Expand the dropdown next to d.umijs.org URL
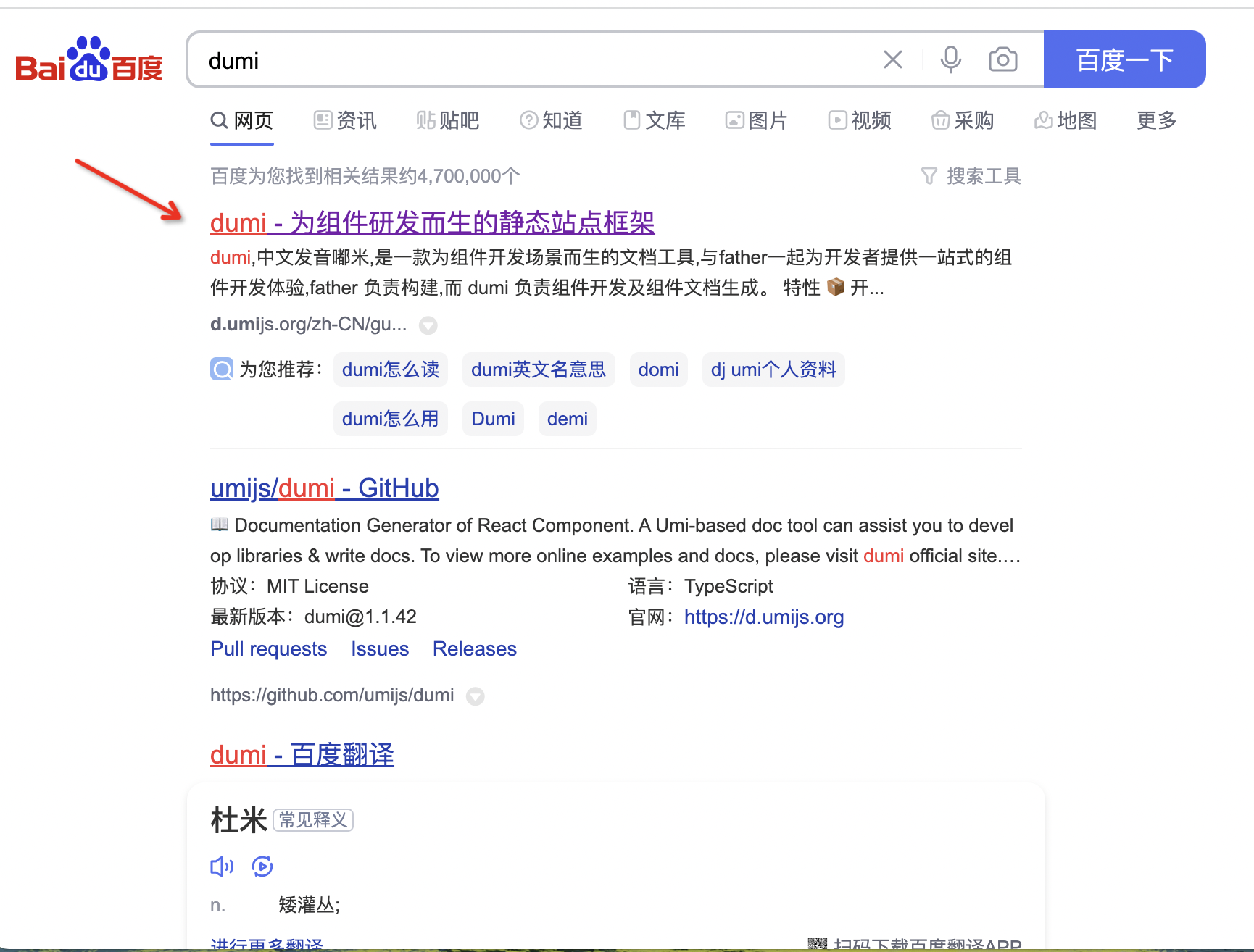This screenshot has height=952, width=1254. click(x=428, y=325)
